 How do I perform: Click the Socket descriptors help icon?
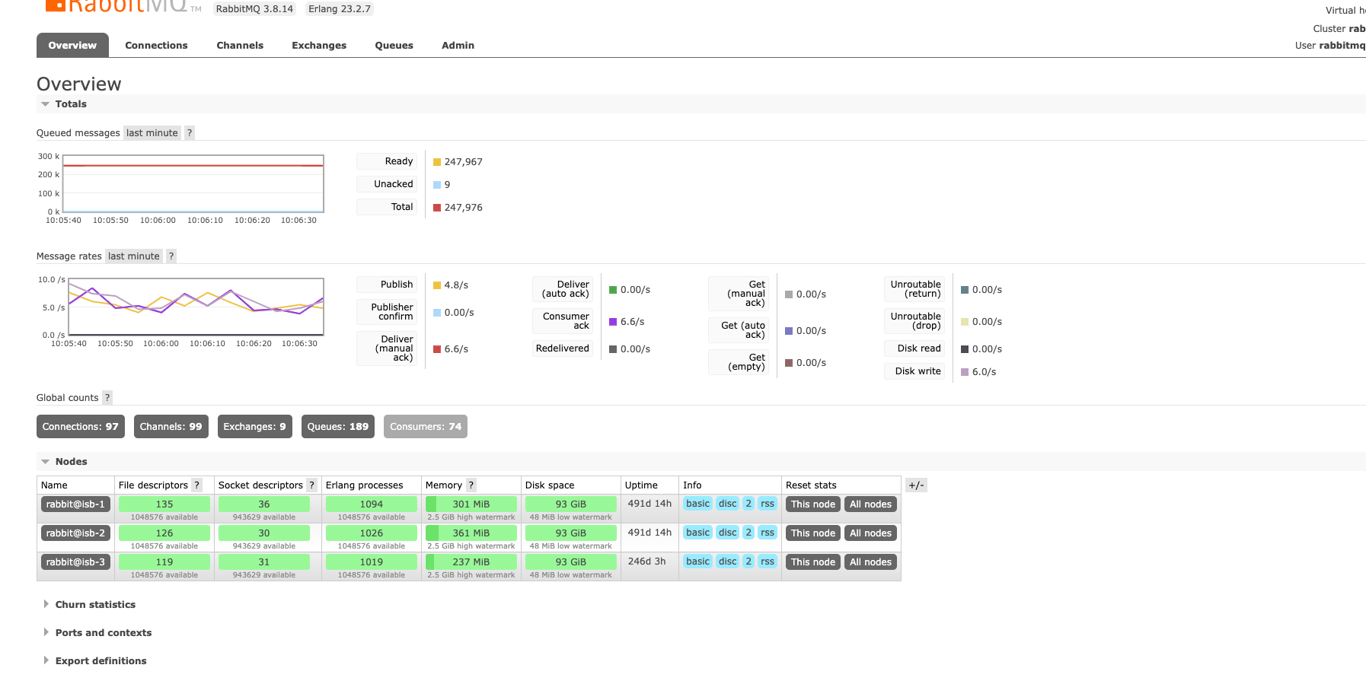[312, 485]
